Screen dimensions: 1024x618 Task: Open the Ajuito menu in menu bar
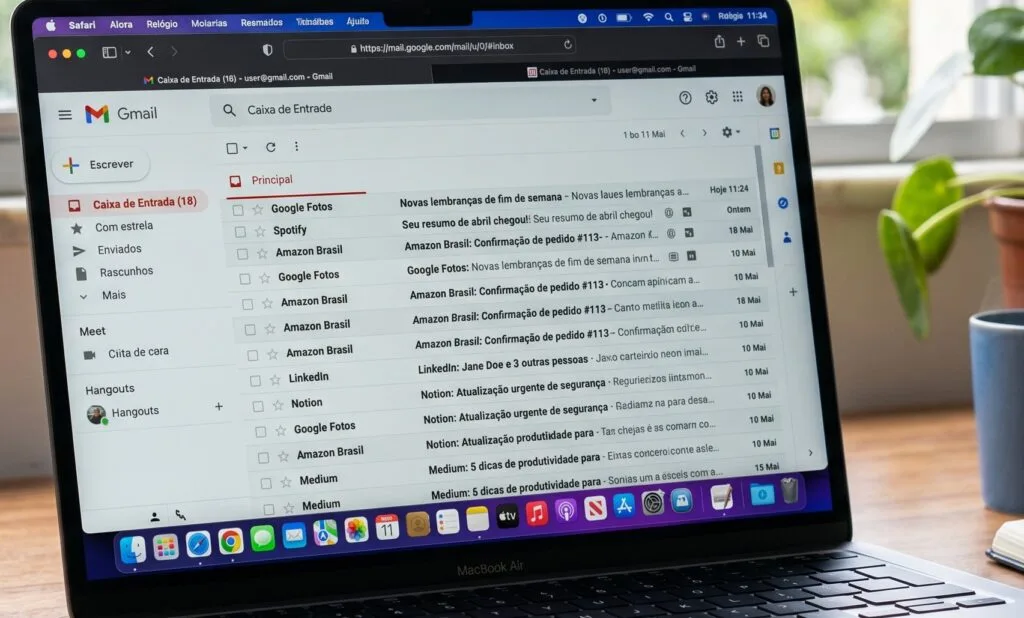coord(358,21)
